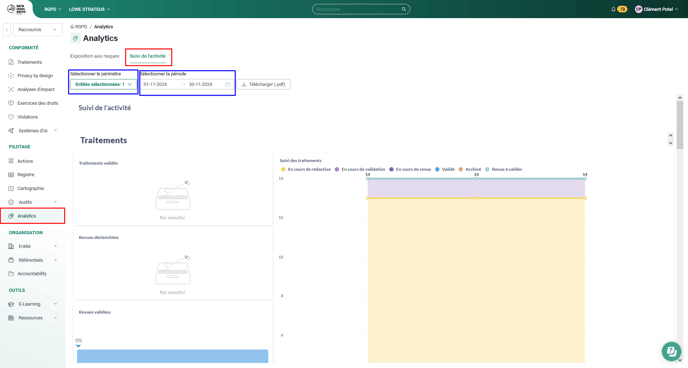Click the Analytics sidebar icon

11,216
